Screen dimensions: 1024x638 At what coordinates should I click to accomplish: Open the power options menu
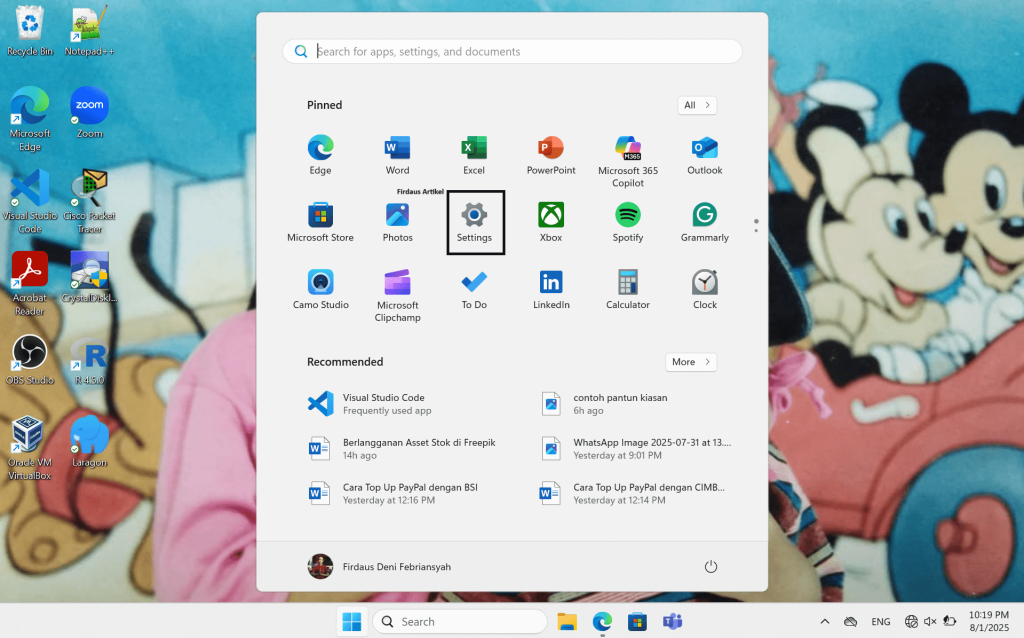710,565
